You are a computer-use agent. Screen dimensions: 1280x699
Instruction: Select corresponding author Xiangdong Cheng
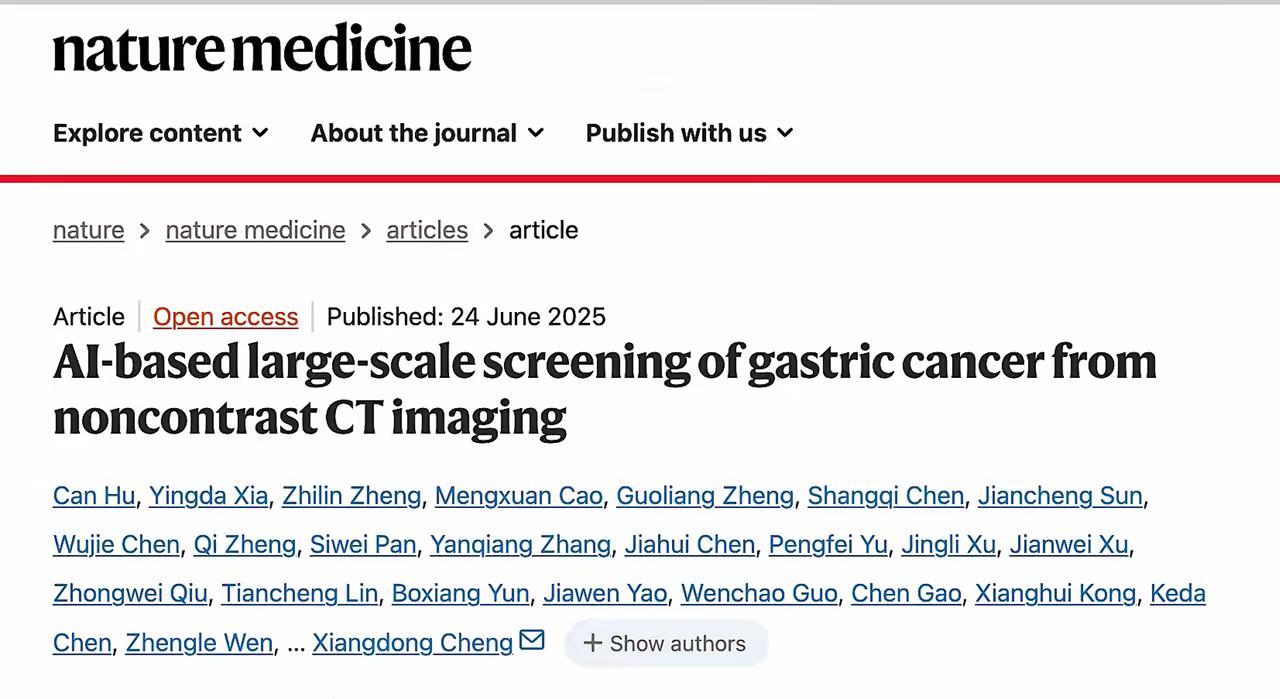(412, 643)
